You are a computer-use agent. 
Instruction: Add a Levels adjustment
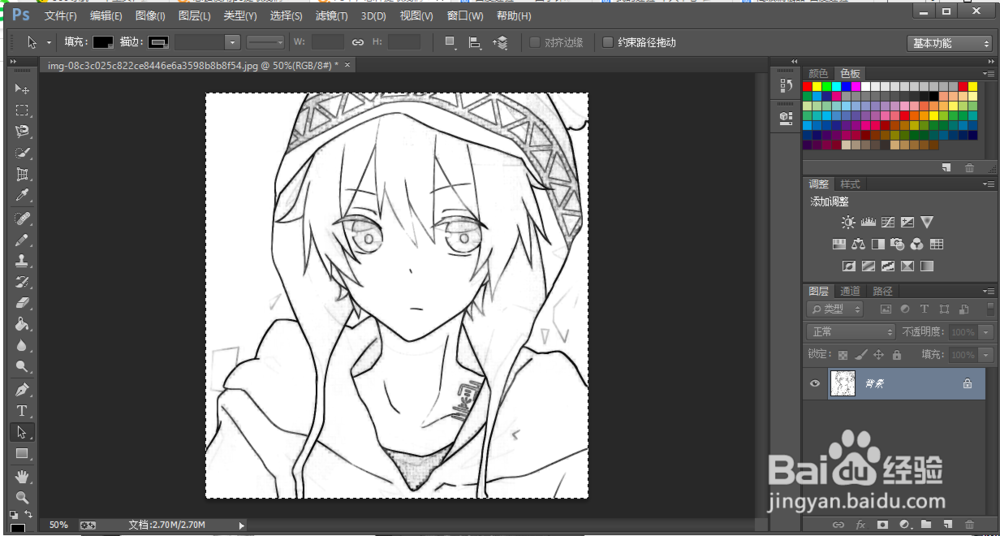[x=868, y=222]
